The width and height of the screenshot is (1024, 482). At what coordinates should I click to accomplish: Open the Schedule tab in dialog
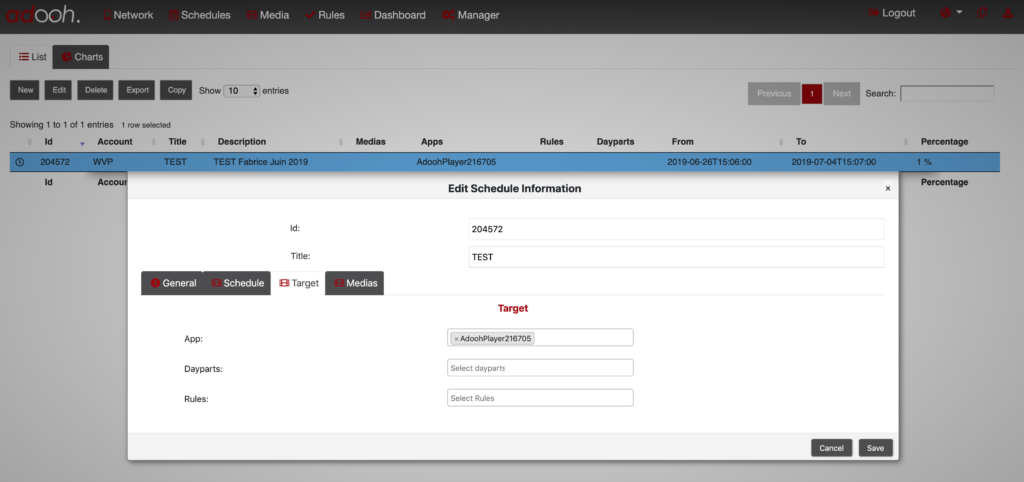click(x=237, y=283)
